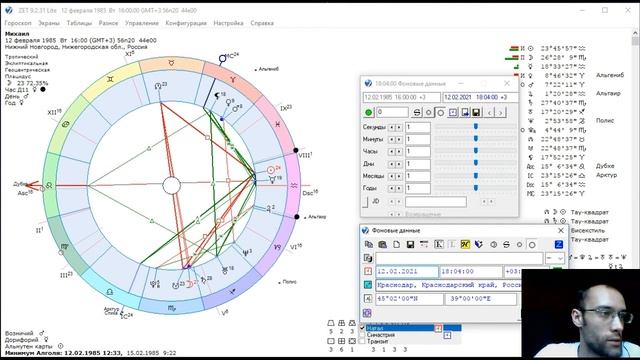This screenshot has width=640, height=360.
Task: Select the large circle icon in Фоновые данные
Action: (532, 244)
